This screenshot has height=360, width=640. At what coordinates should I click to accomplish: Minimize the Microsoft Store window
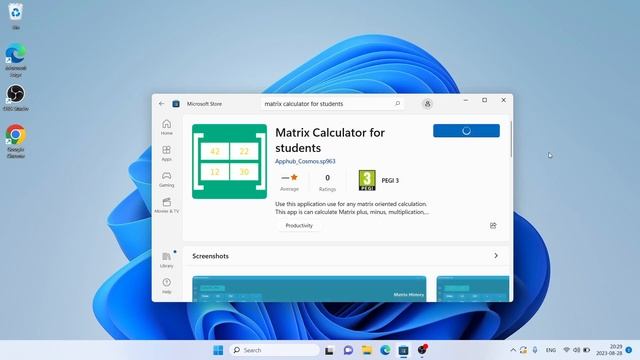tap(466, 100)
